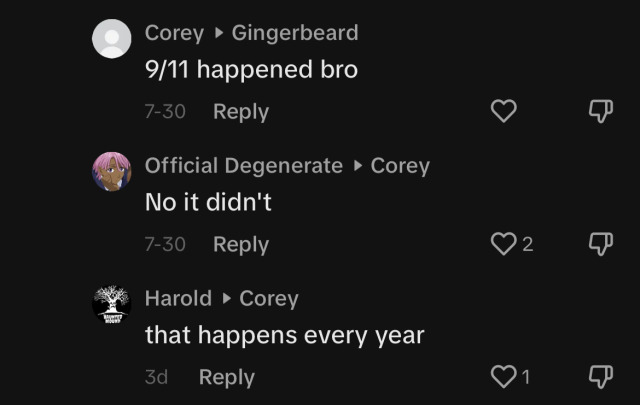Like Corey's "9/11 happened bro" comment

click(504, 112)
